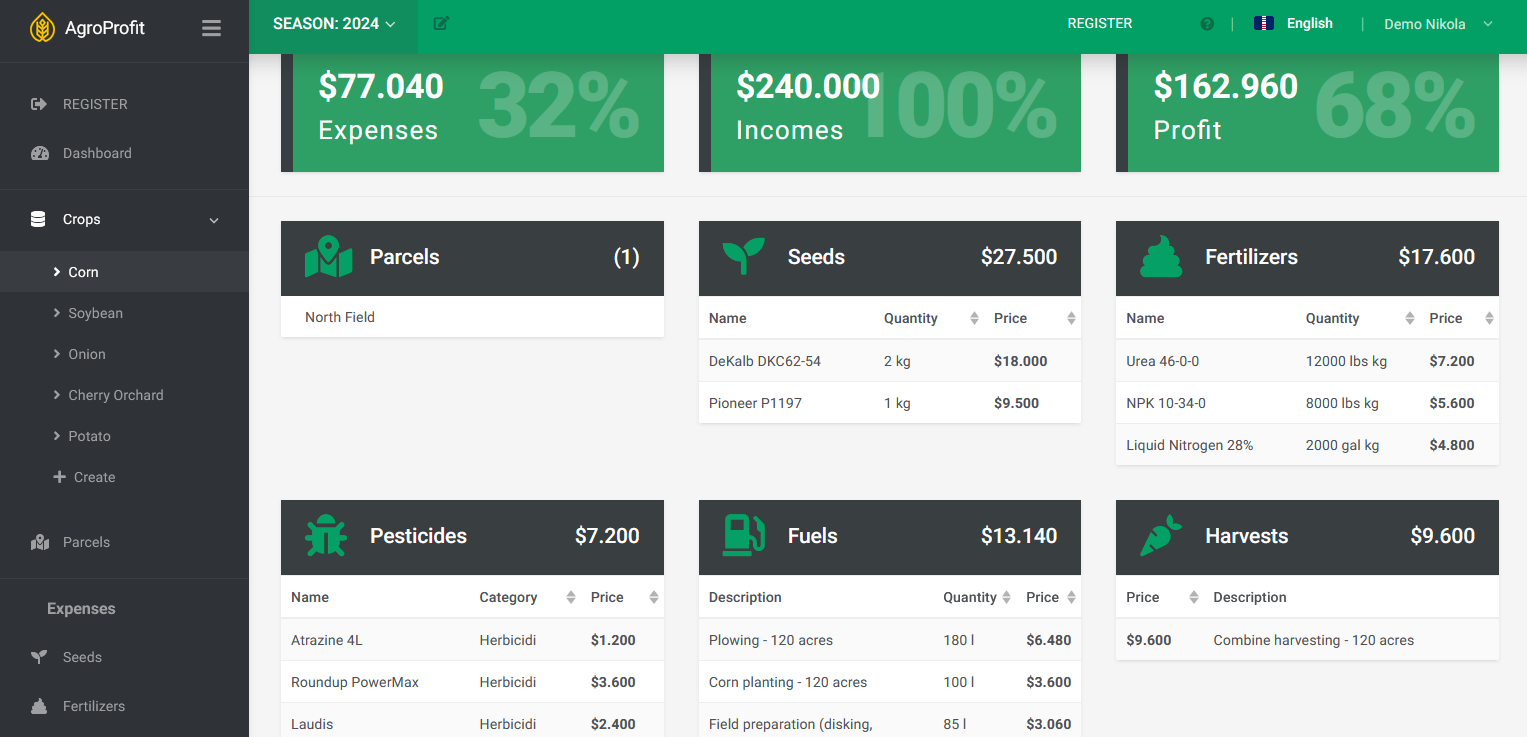Viewport: 1527px width, 737px height.
Task: Click the REGISTER link in top bar
Action: [x=1099, y=24]
